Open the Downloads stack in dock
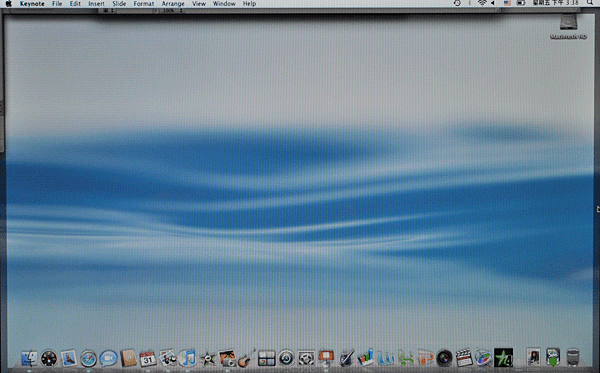Screen dimensions: 600x373 (x=553, y=358)
